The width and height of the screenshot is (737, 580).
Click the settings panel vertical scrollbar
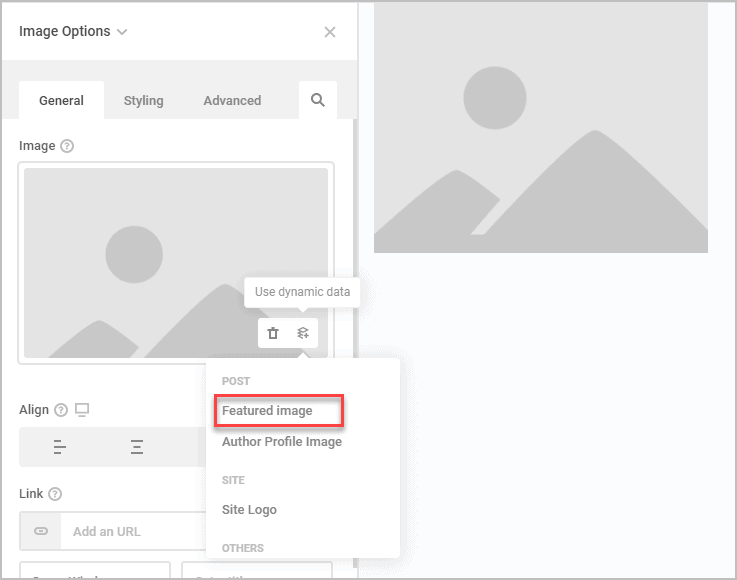pos(355,343)
